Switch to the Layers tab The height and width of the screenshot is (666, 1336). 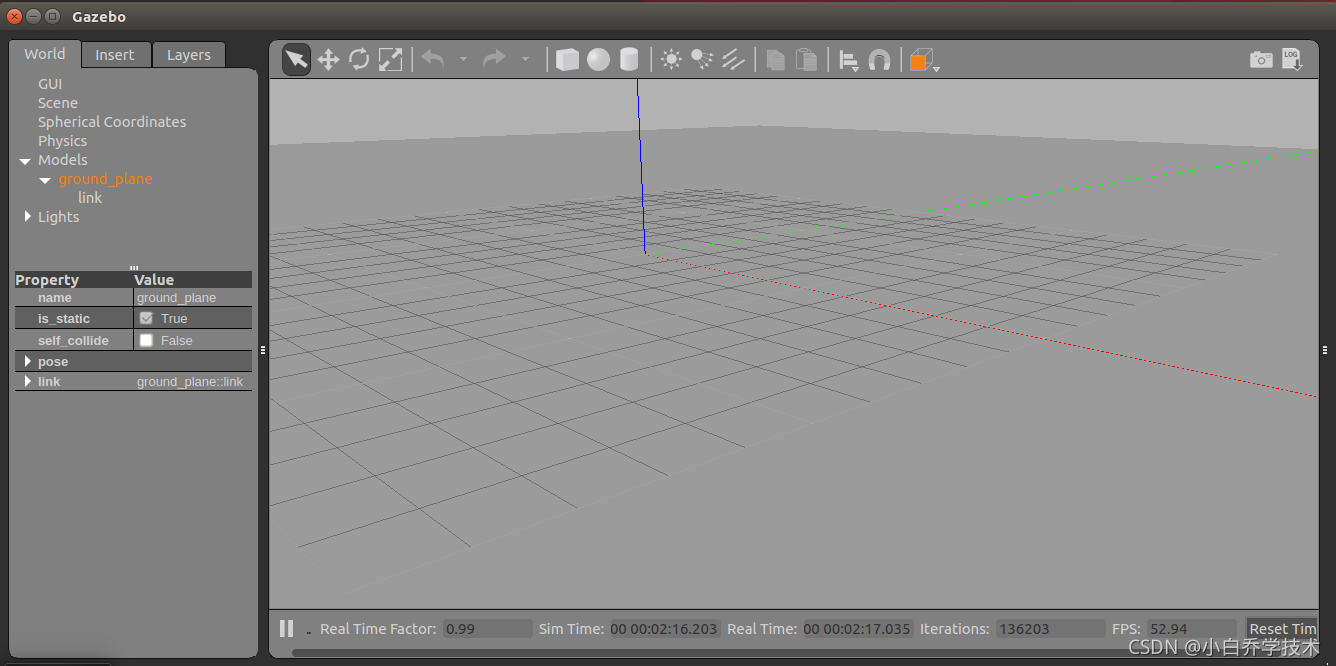[189, 55]
